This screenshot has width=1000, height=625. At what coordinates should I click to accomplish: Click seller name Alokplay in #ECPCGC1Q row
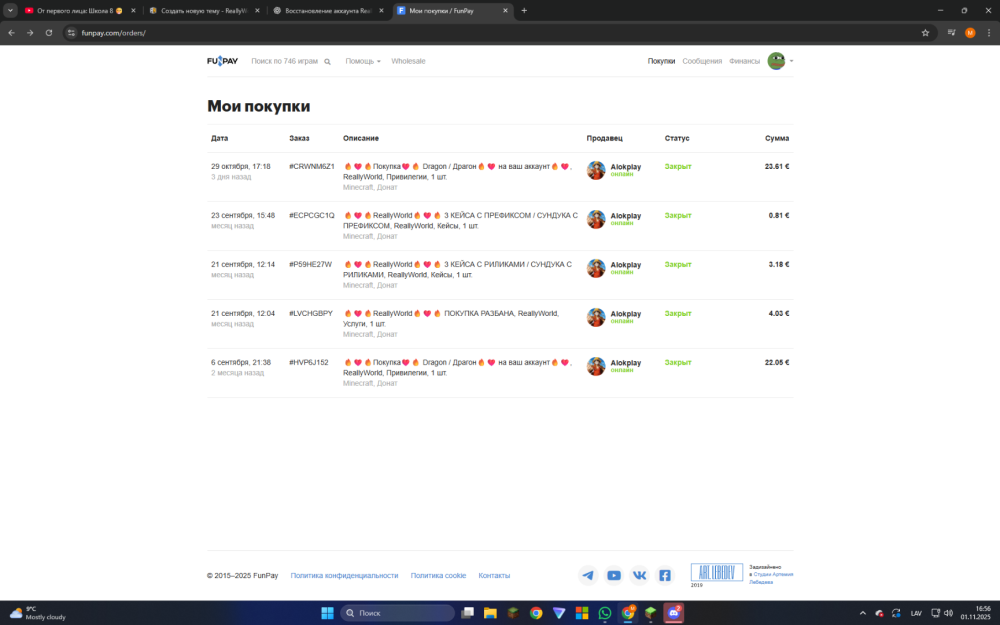(626, 216)
